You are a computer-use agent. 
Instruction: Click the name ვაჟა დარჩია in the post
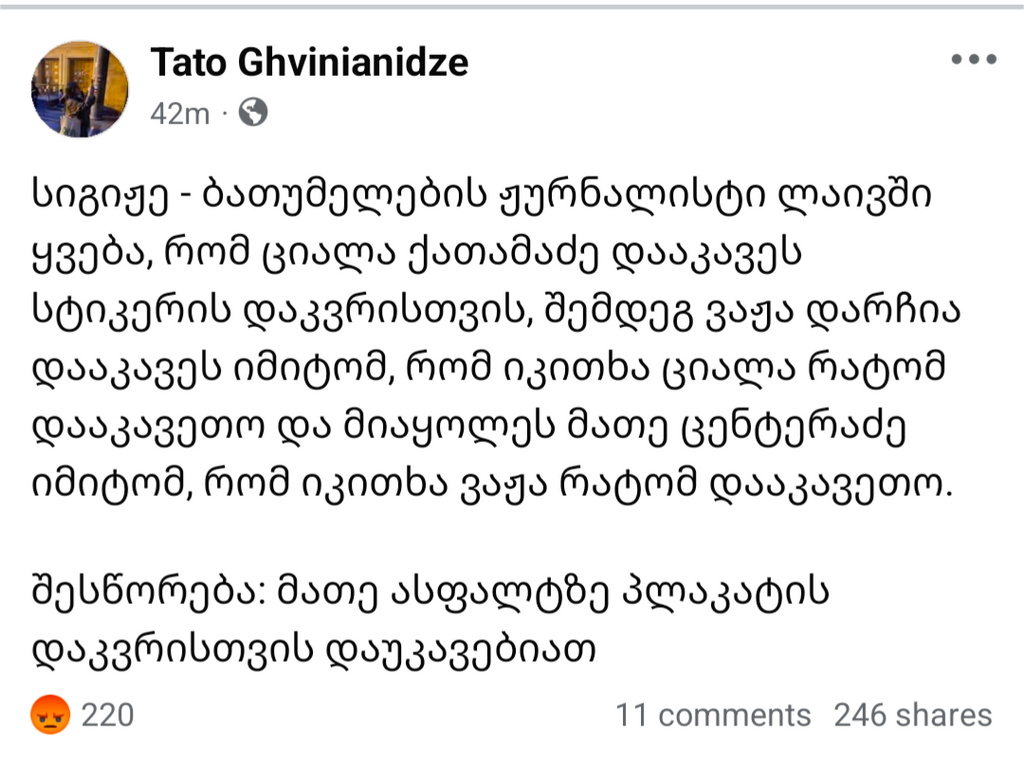click(834, 310)
